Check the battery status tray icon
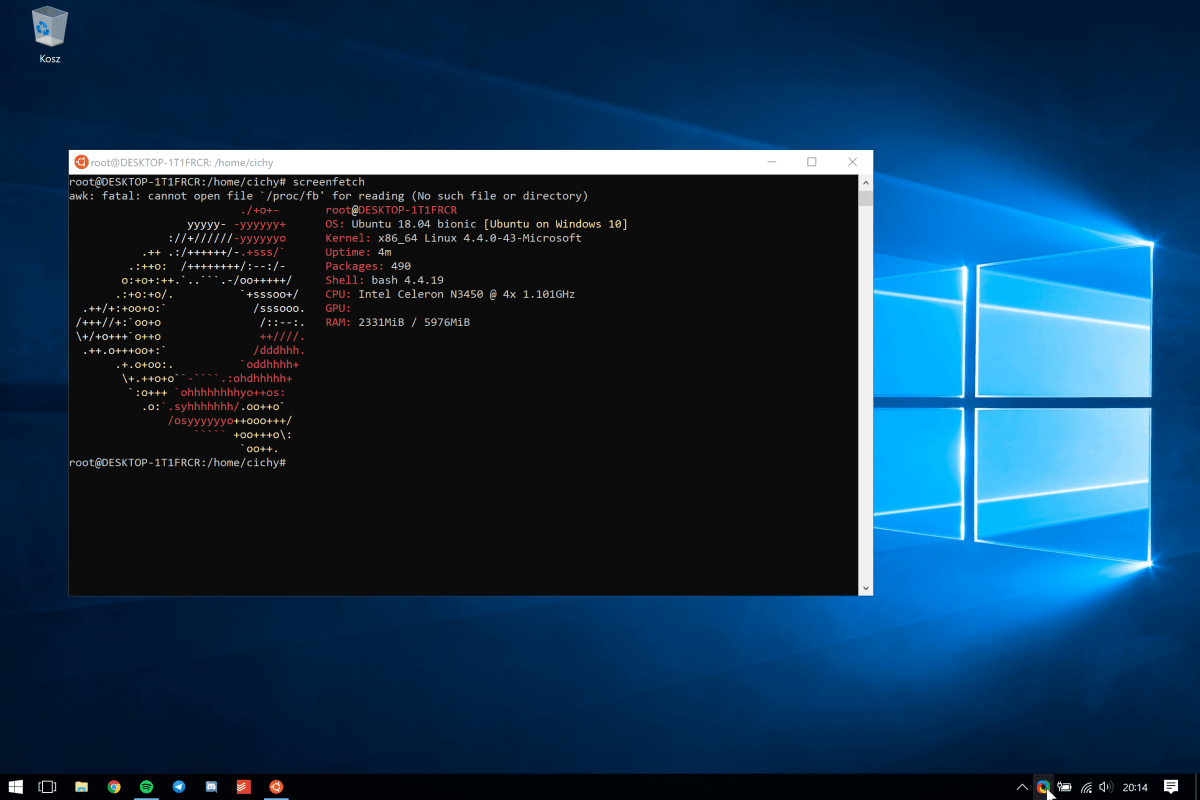1200x800 pixels. (x=1065, y=787)
